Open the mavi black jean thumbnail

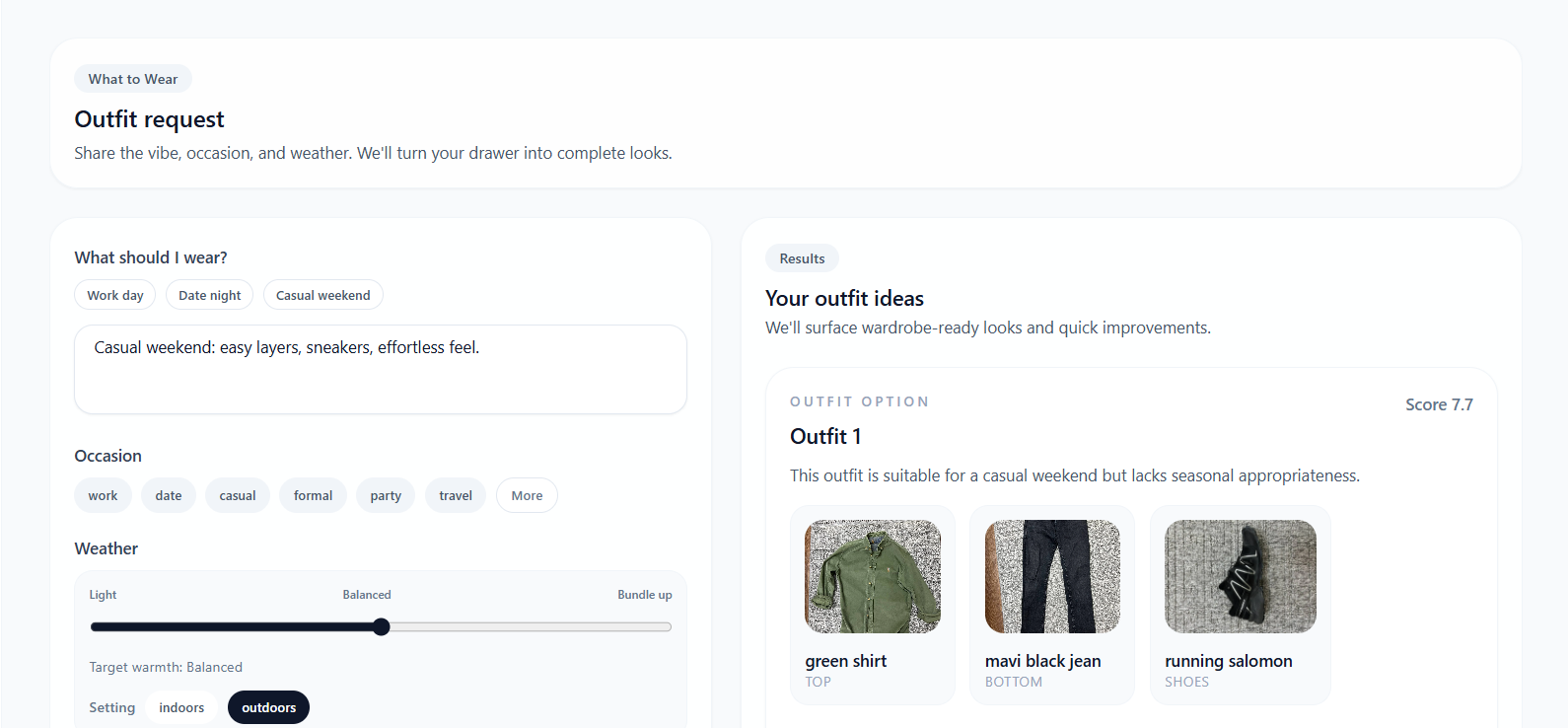1051,576
